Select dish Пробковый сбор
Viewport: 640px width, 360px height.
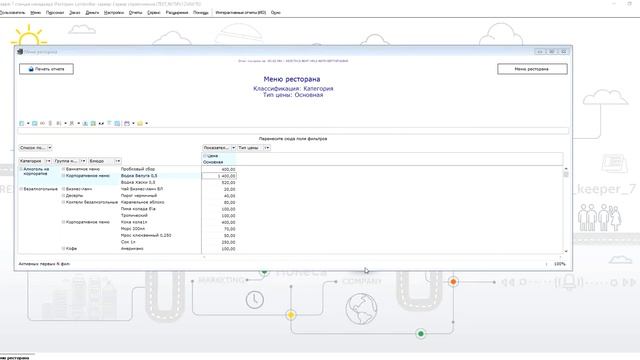point(138,169)
